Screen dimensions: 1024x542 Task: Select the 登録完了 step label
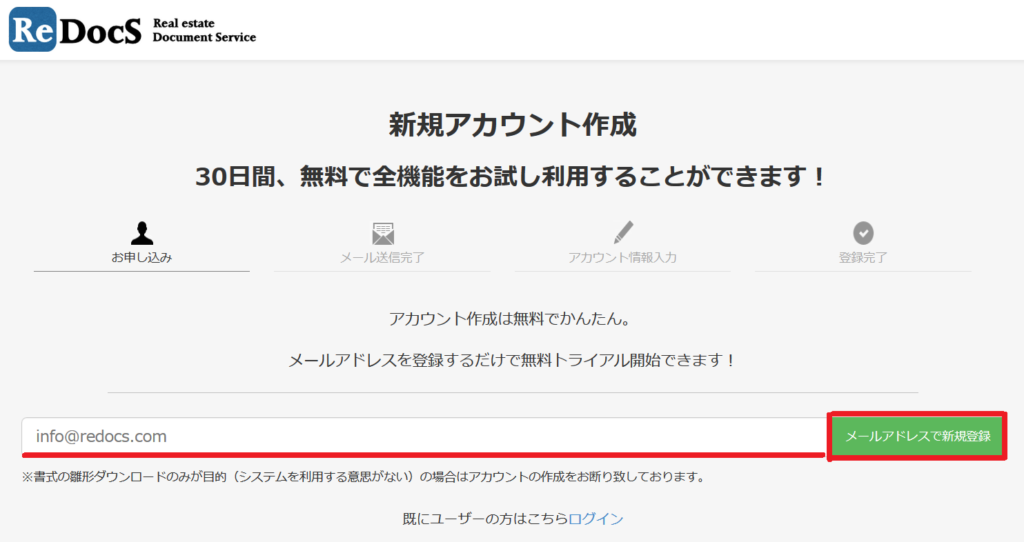coord(863,257)
